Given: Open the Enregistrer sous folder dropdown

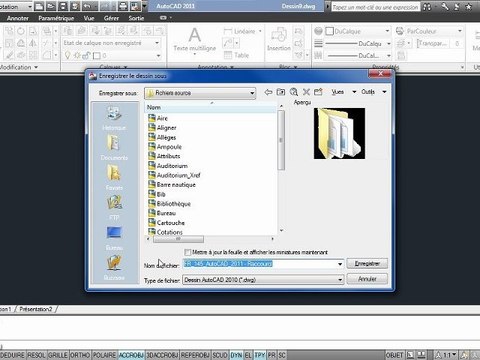Looking at the screenshot, I should click(200, 93).
